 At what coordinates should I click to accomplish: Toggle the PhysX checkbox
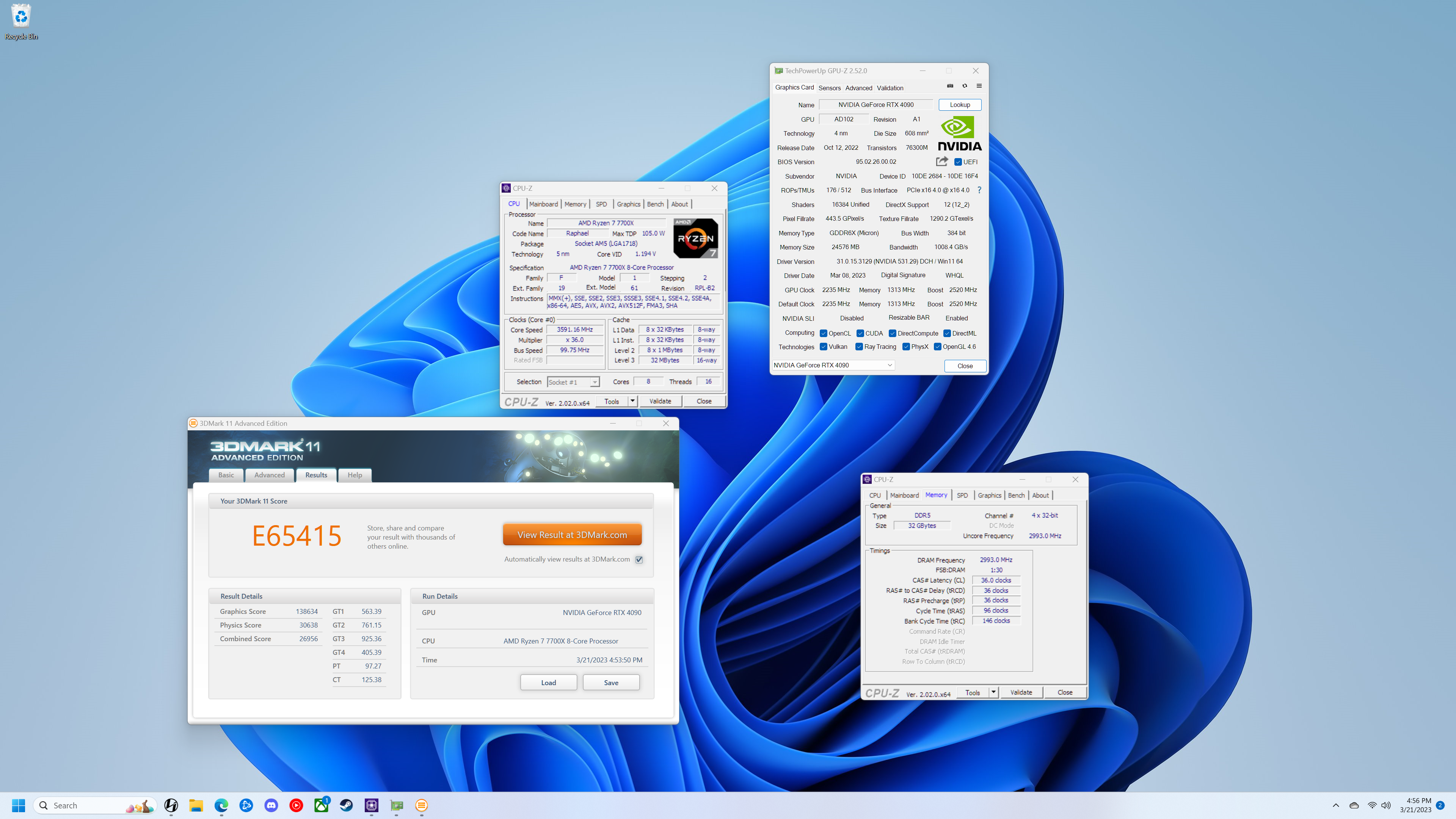pos(906,347)
